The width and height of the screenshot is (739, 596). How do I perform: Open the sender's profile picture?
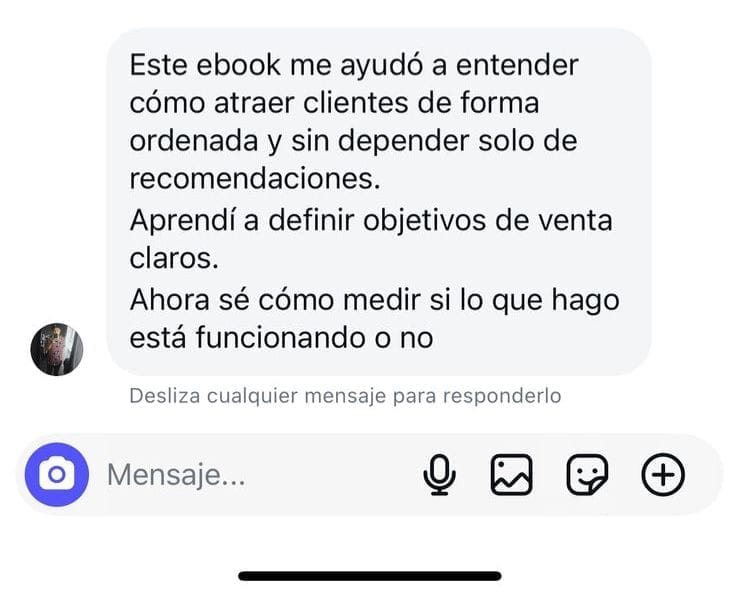[57, 349]
